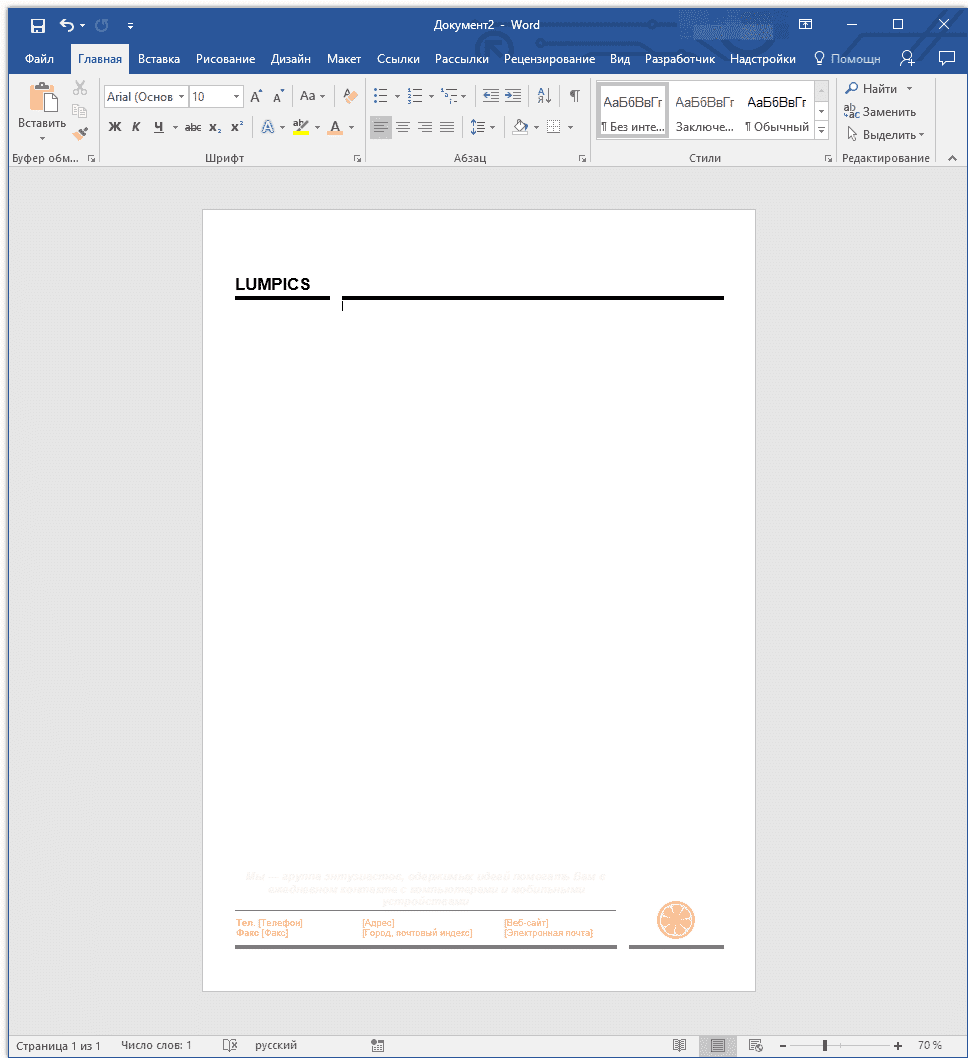Click the Format Painter brush icon
The height and width of the screenshot is (1058, 968).
(80, 132)
